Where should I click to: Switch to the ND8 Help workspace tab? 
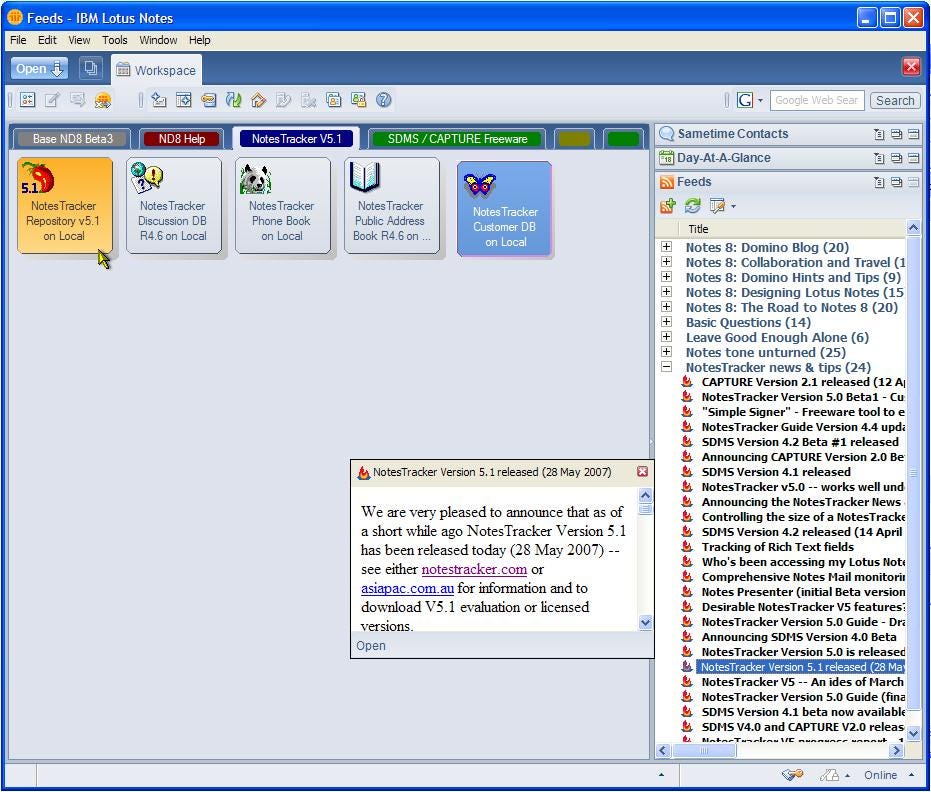(182, 138)
